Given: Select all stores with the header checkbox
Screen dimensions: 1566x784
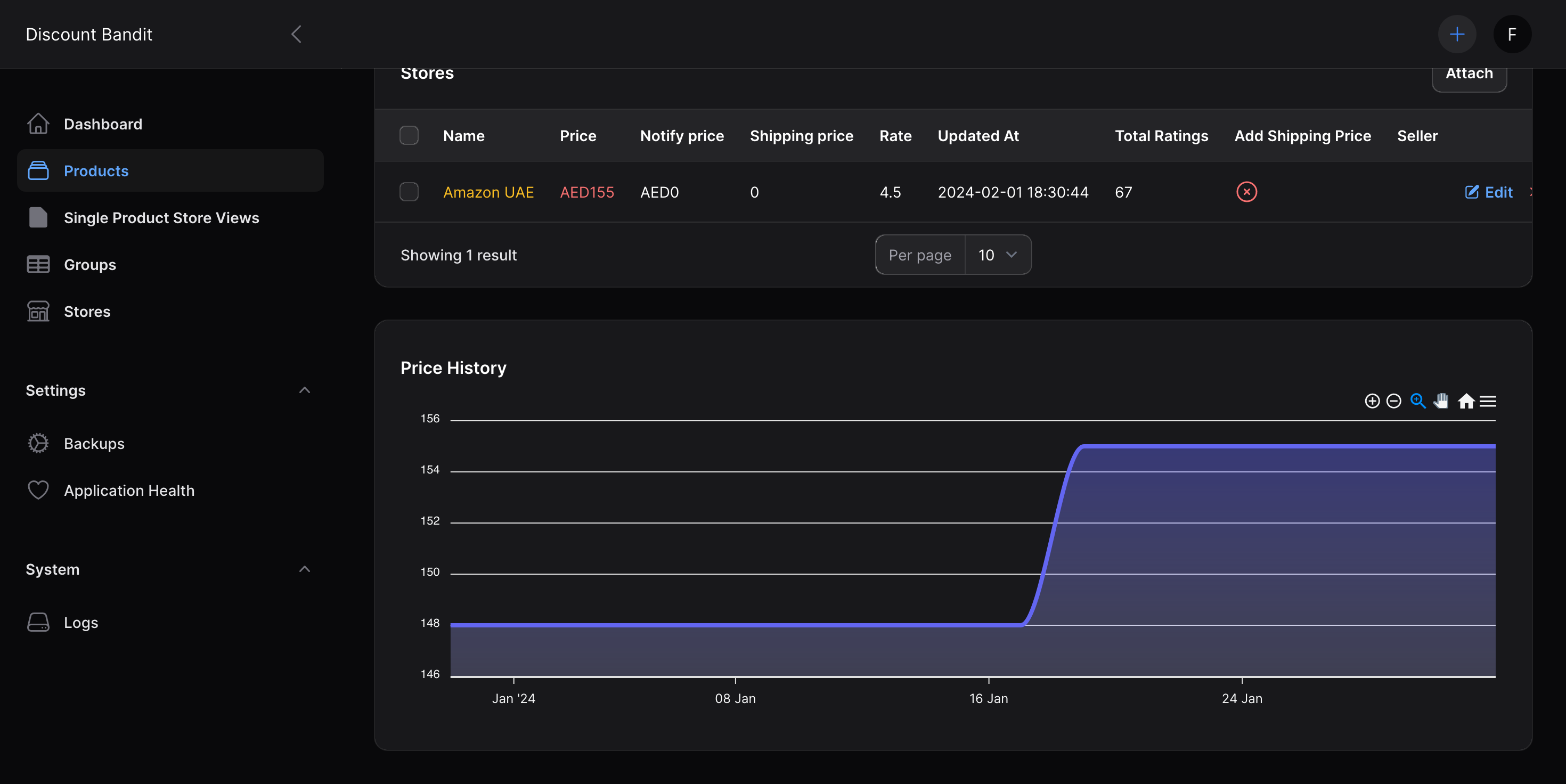Looking at the screenshot, I should click(x=409, y=135).
